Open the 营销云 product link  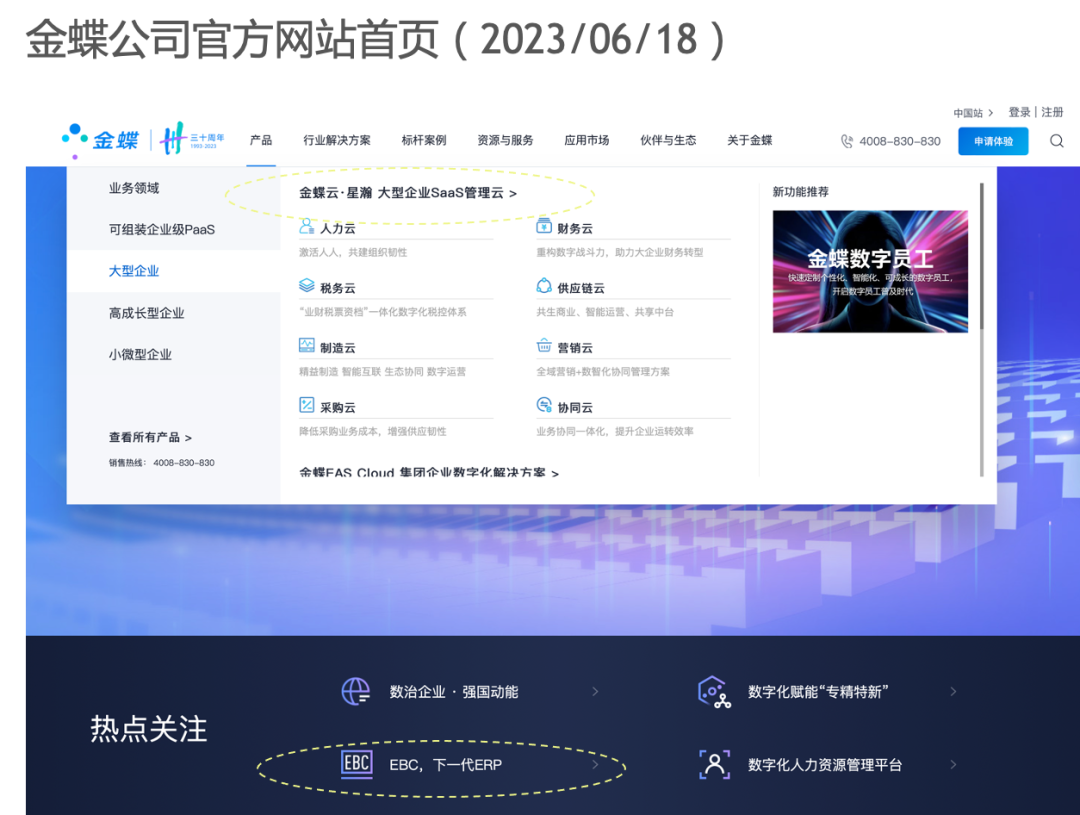click(x=575, y=348)
